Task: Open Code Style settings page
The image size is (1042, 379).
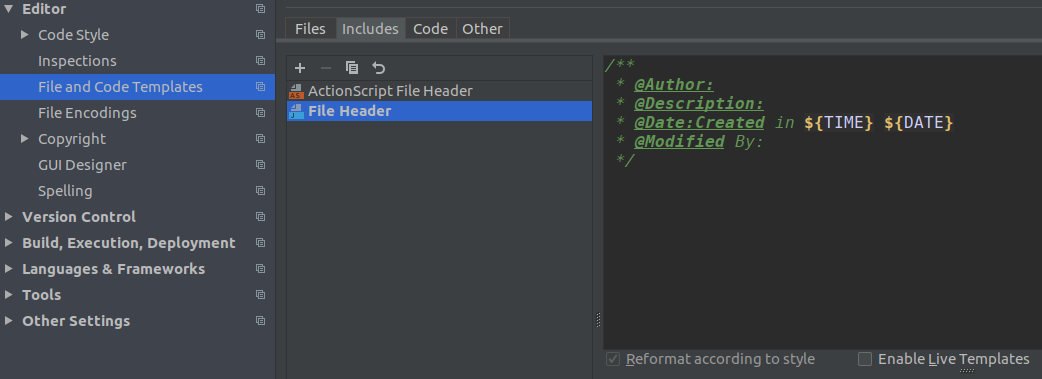Action: click(x=73, y=35)
